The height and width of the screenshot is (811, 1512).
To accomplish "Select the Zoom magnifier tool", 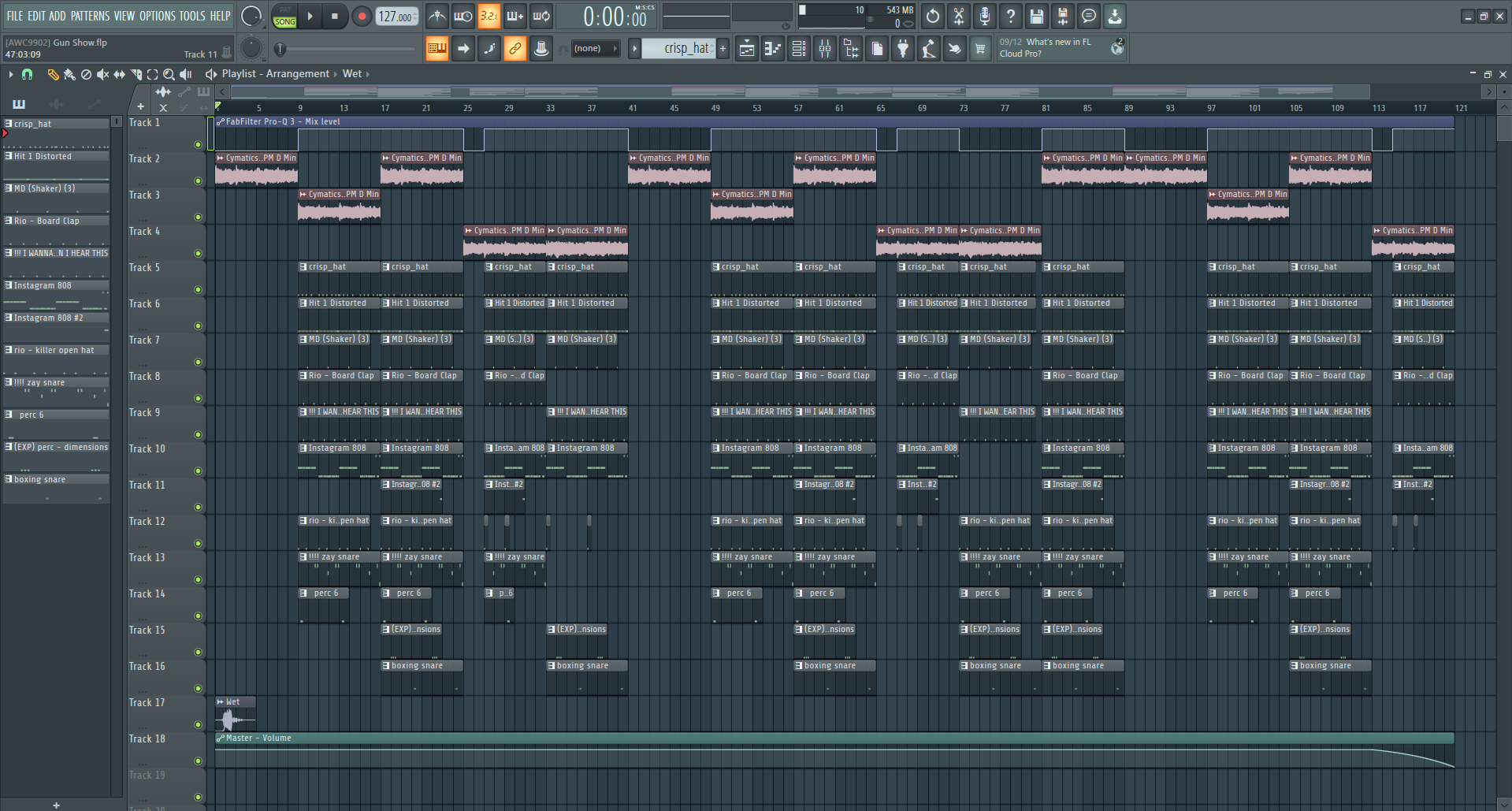I will [x=169, y=74].
